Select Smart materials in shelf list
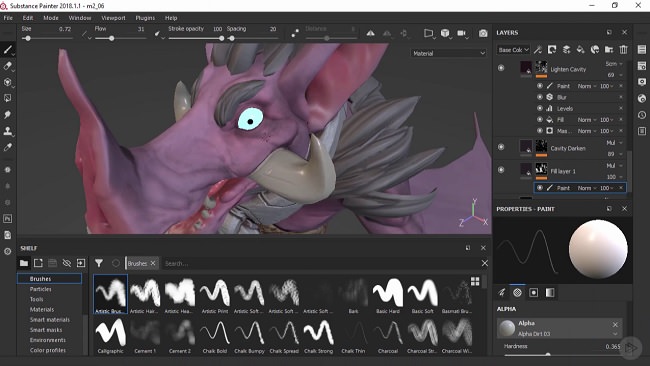 pyautogui.click(x=50, y=320)
